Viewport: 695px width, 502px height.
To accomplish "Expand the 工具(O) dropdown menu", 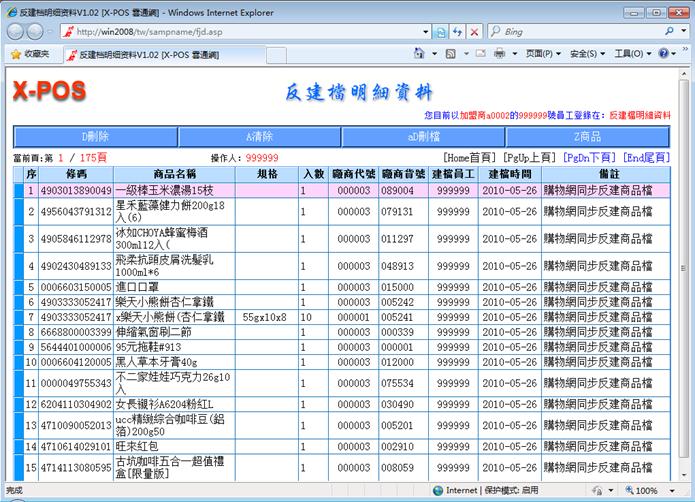I will pyautogui.click(x=632, y=54).
